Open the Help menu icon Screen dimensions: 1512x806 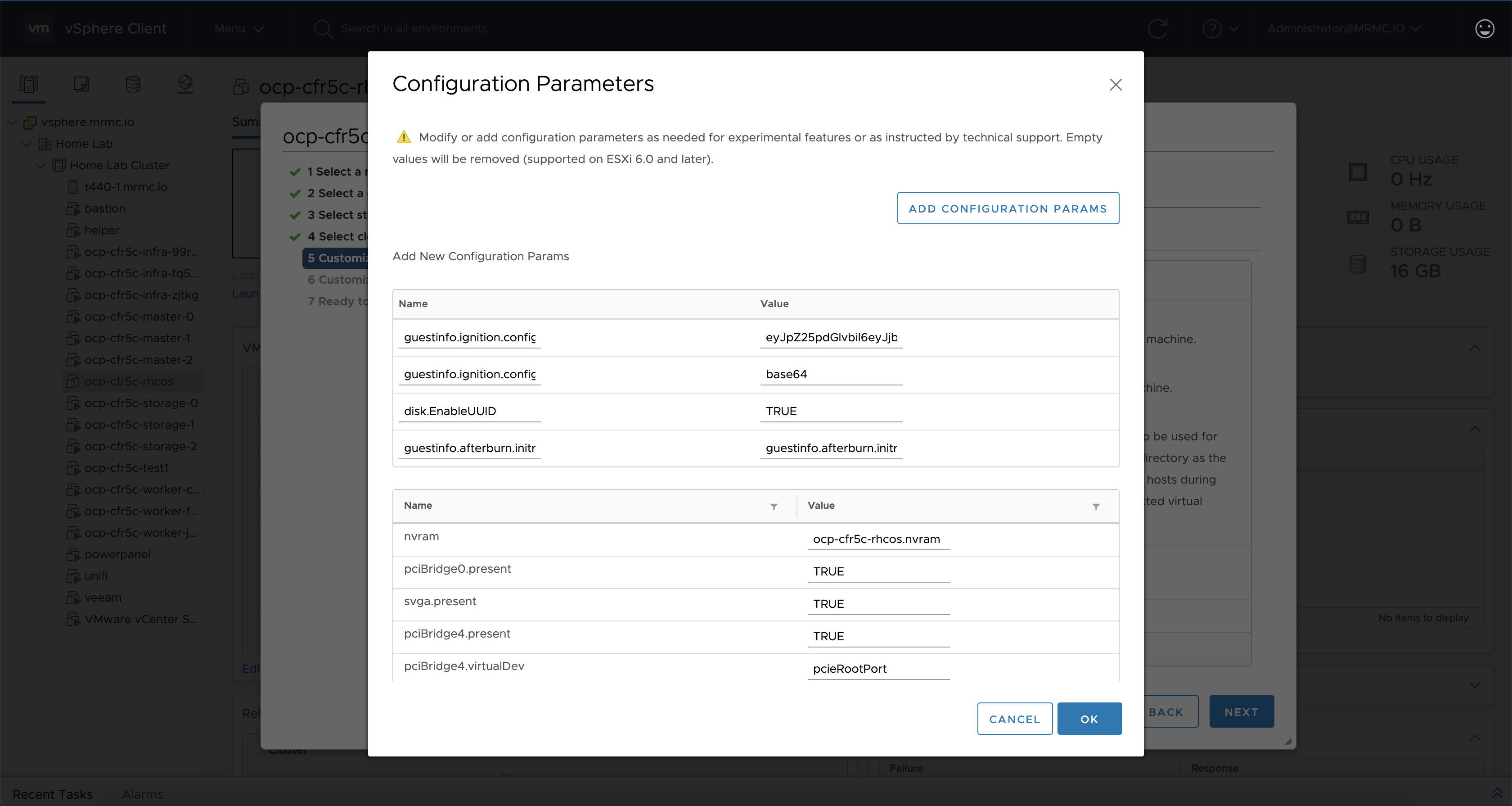(1212, 28)
